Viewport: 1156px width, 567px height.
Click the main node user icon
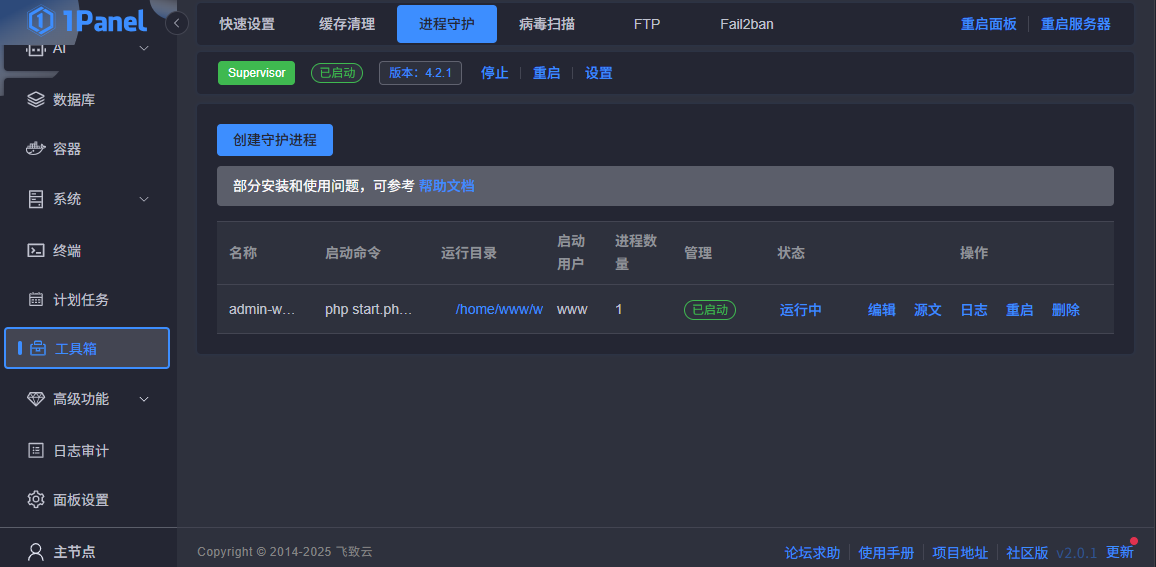point(35,551)
